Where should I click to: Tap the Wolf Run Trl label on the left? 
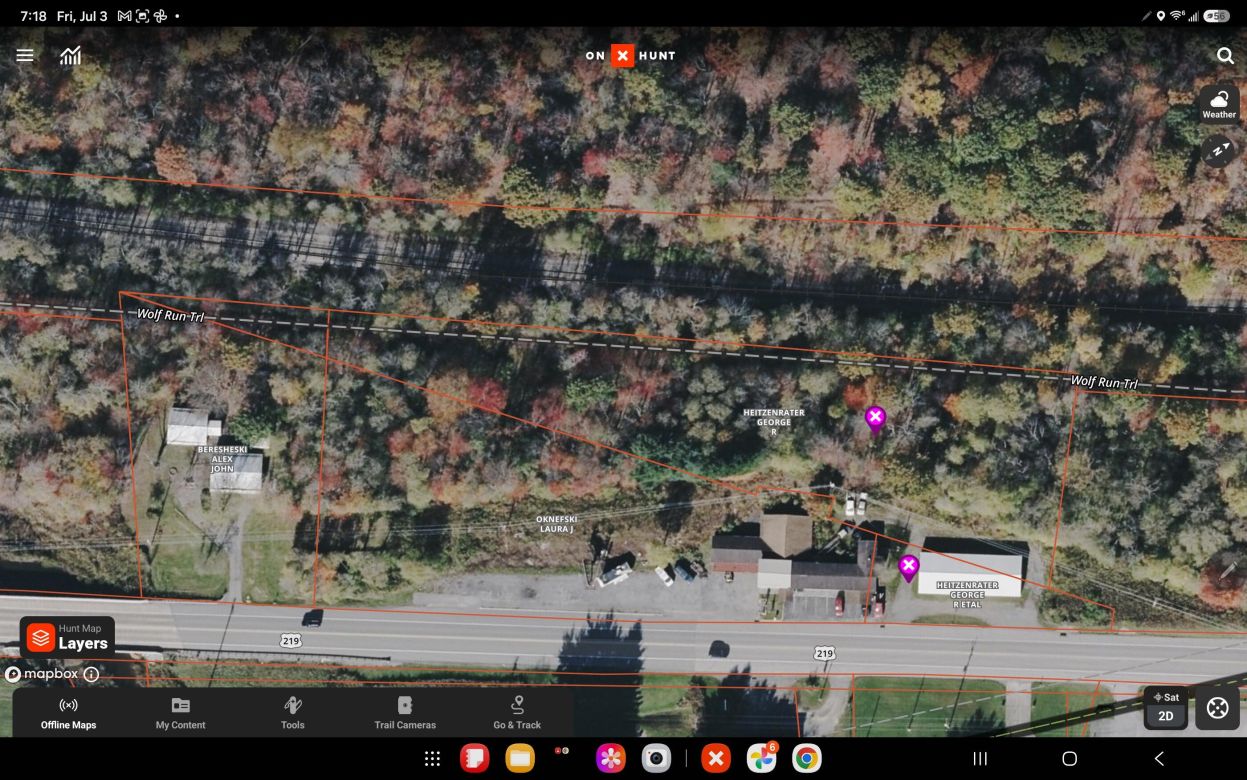(x=171, y=315)
